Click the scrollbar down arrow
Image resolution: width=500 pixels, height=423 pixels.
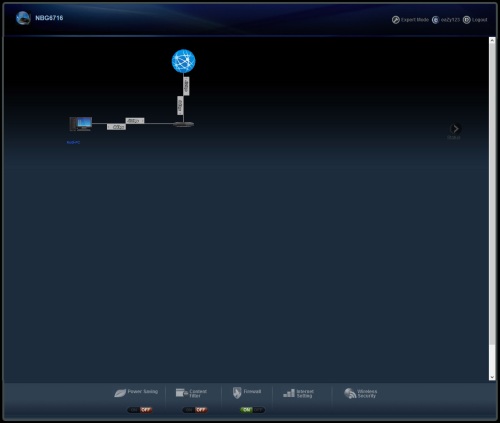point(492,377)
